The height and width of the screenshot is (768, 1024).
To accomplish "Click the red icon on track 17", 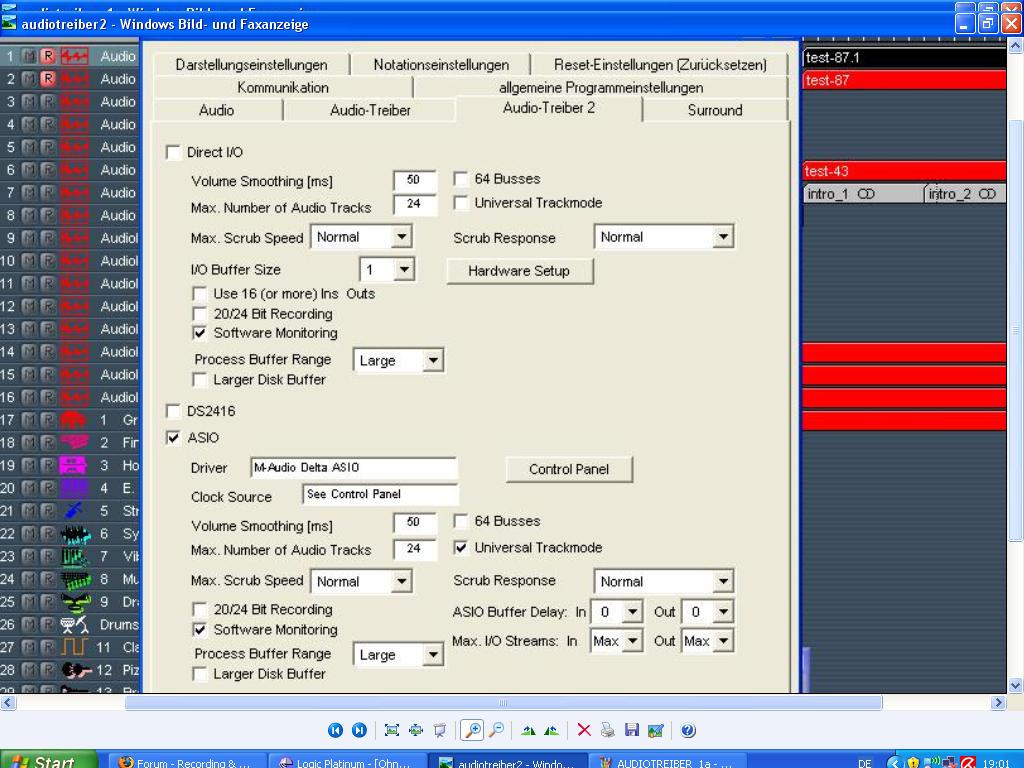I will tap(74, 420).
